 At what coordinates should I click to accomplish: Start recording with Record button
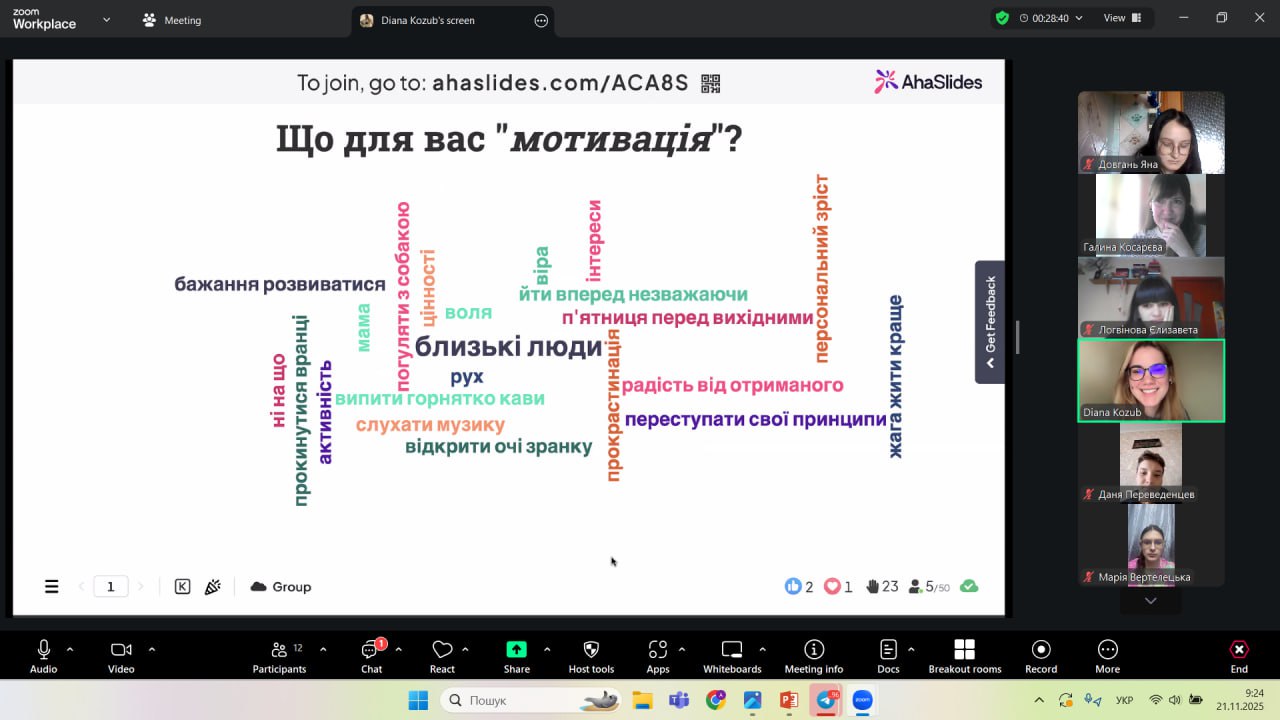pyautogui.click(x=1041, y=650)
